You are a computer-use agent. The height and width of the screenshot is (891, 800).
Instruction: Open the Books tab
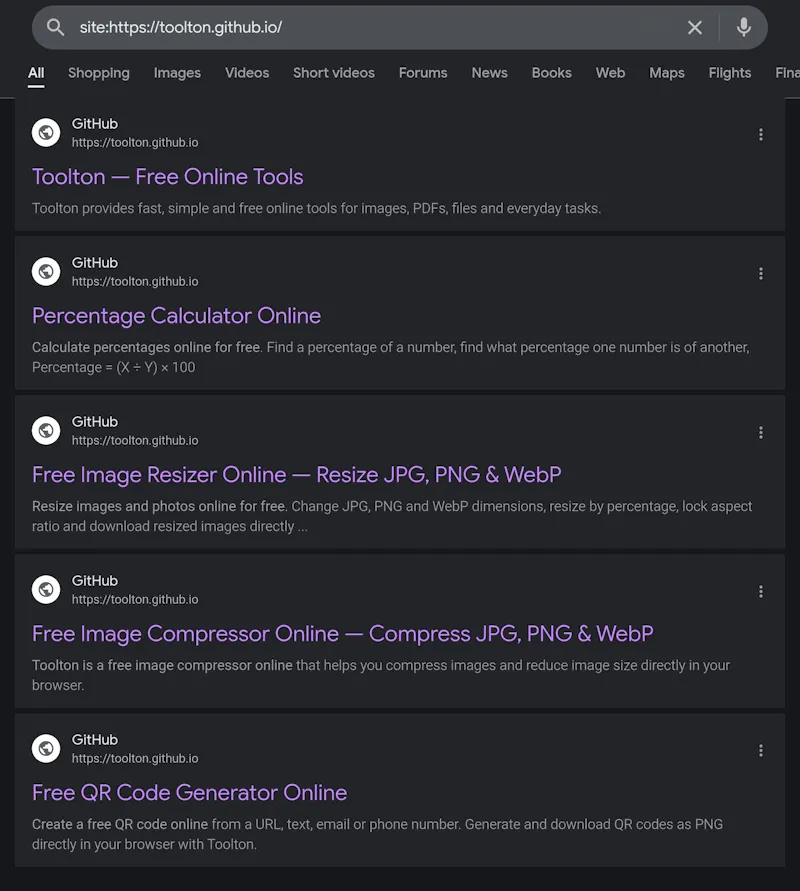[x=551, y=73]
